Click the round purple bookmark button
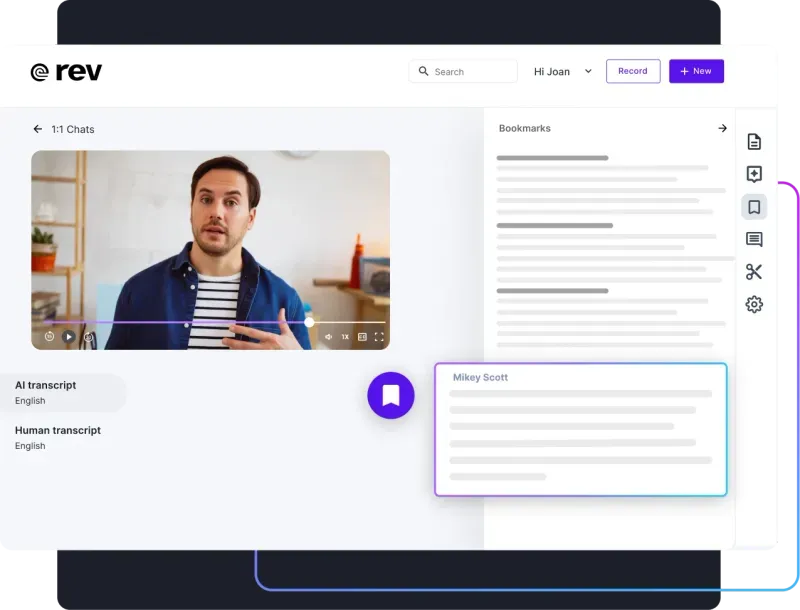The height and width of the screenshot is (610, 800). pyautogui.click(x=391, y=395)
